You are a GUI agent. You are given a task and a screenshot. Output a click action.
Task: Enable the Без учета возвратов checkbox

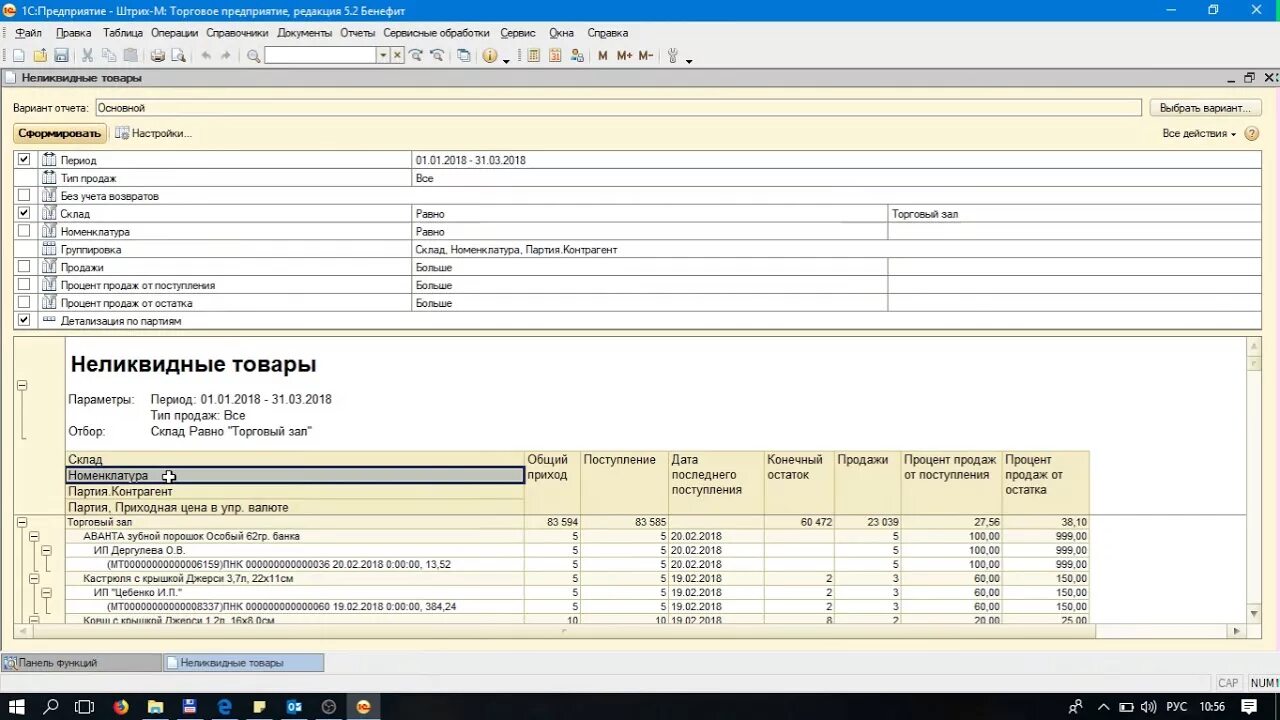click(x=24, y=196)
